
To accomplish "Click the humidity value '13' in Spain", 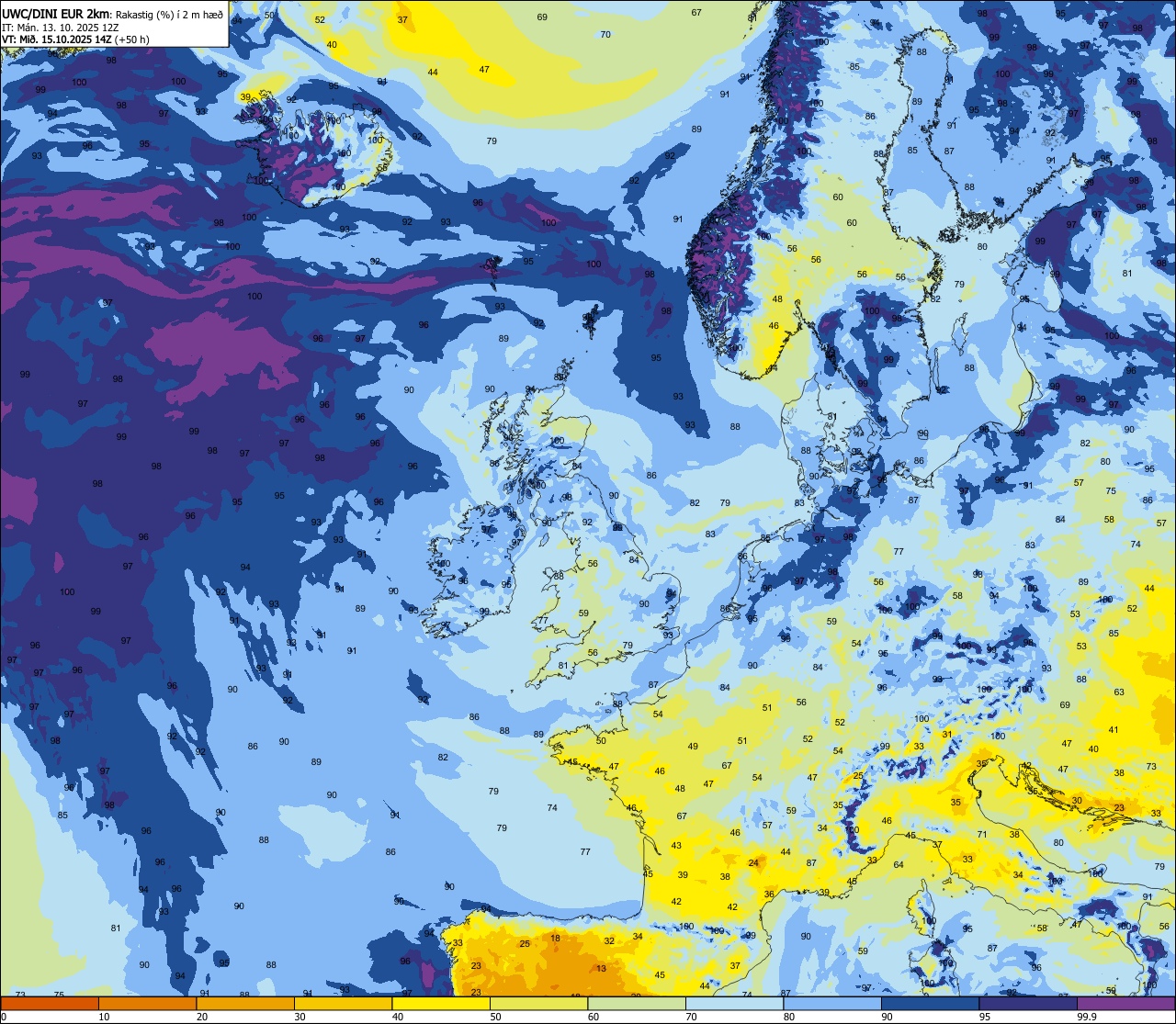I will [x=601, y=969].
